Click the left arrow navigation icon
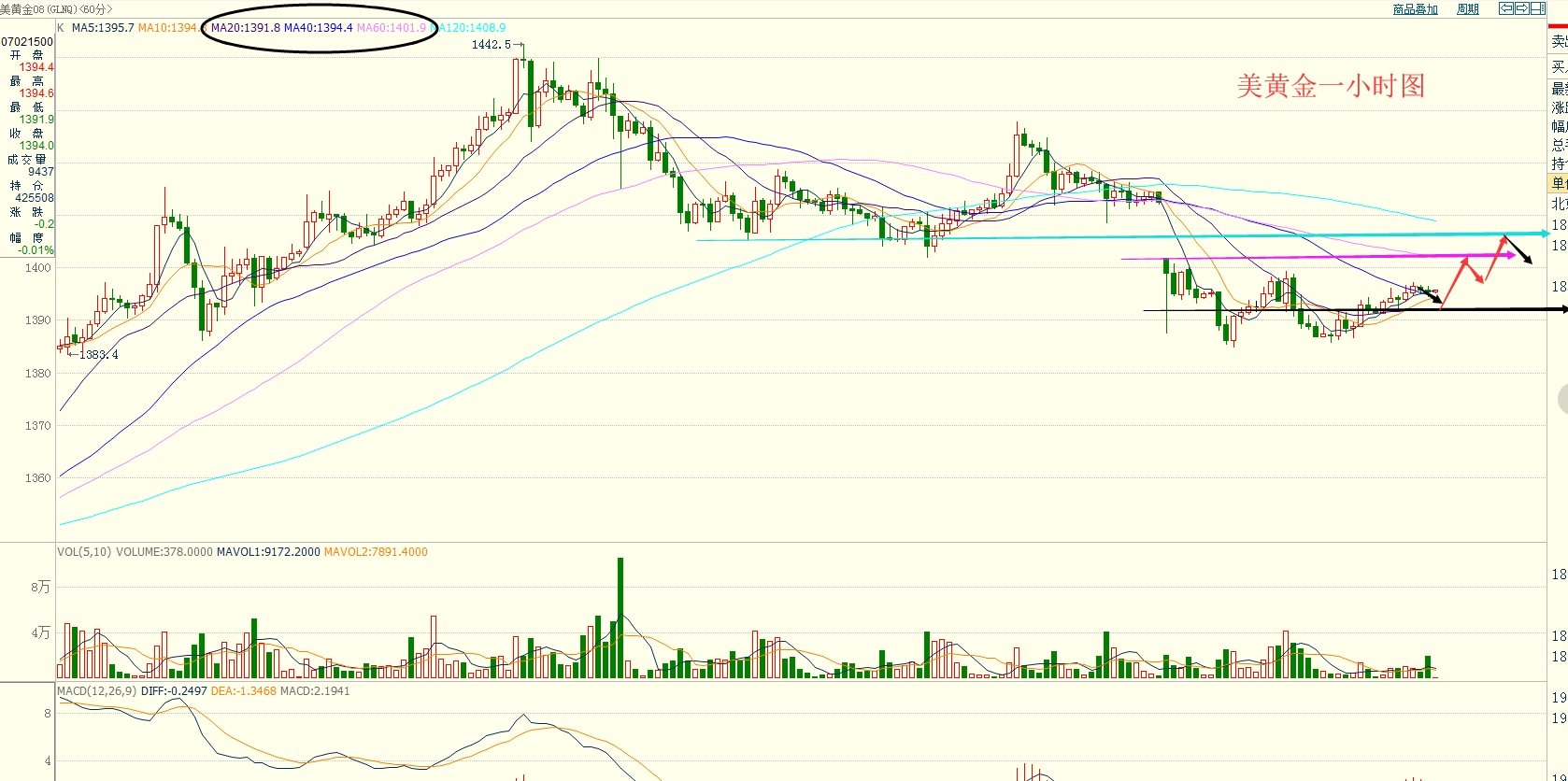 (1506, 8)
